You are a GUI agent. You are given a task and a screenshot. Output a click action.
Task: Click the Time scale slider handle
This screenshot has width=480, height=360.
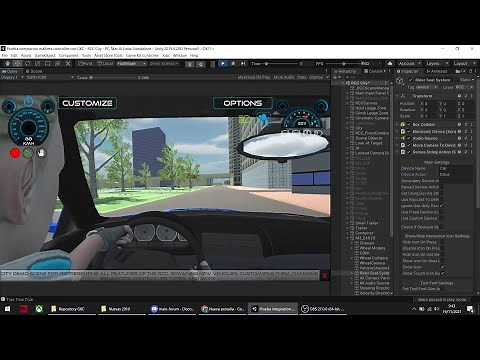pos(266,64)
